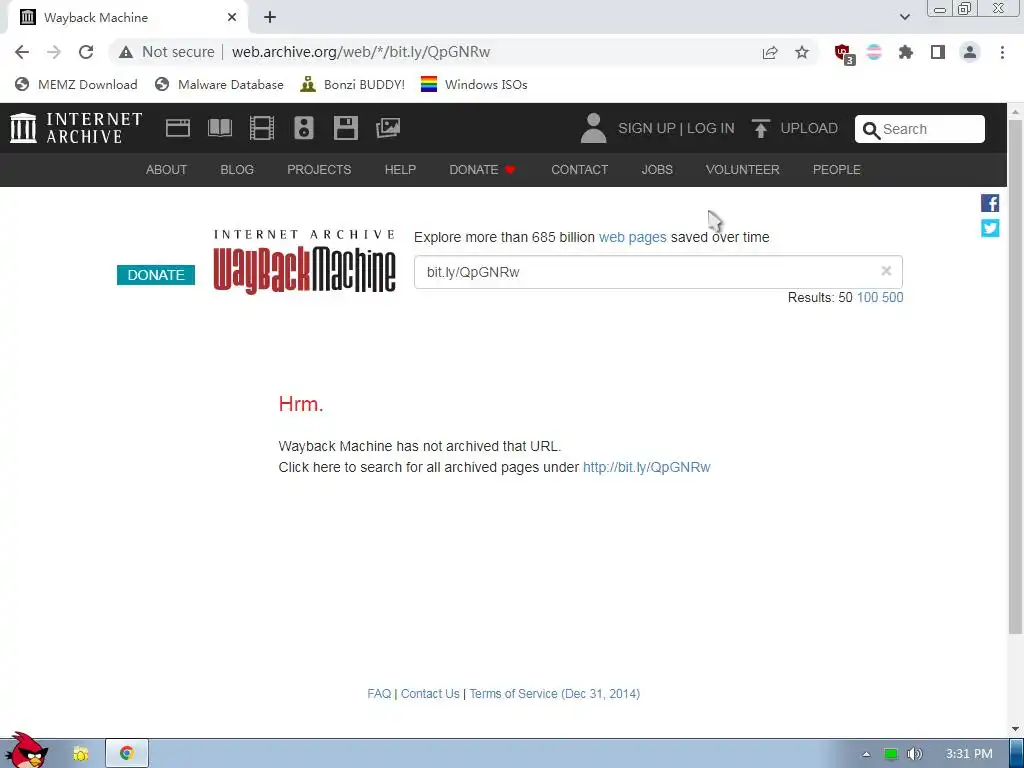Screen dimensions: 1024x768
Task: Open the Contact Us footer link
Action: click(x=430, y=694)
